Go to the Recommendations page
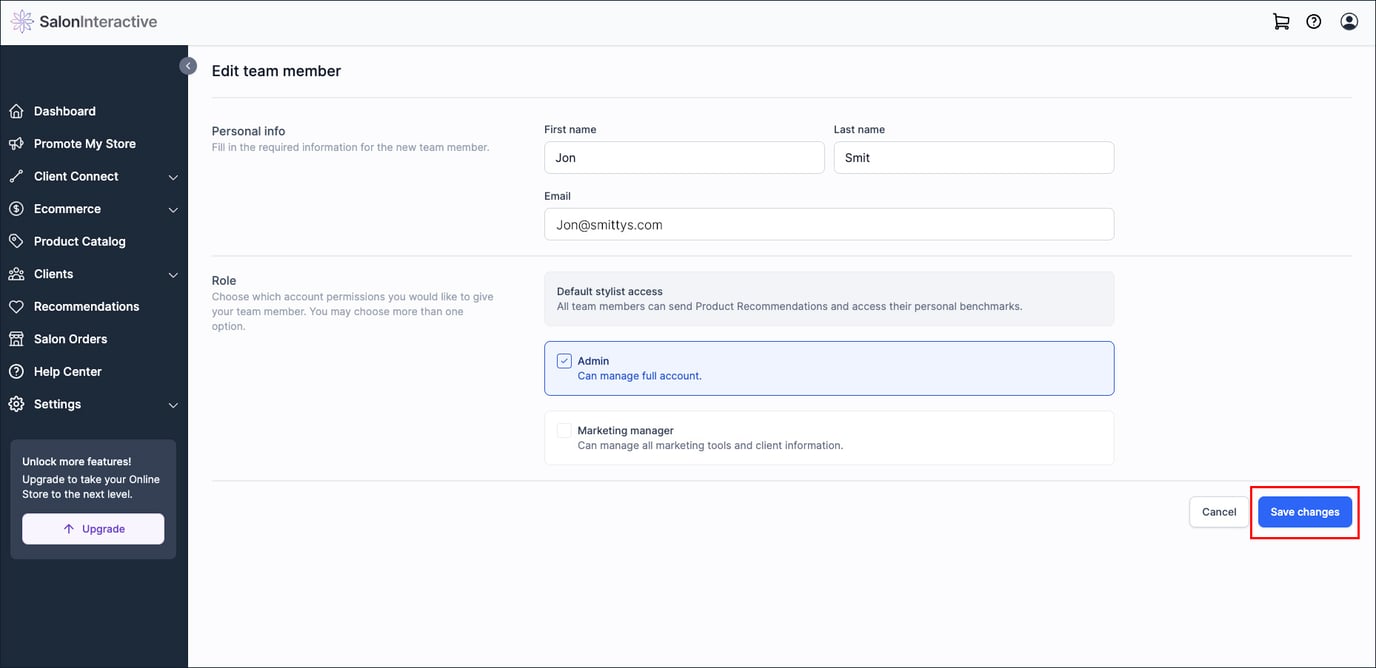1376x668 pixels. pyautogui.click(x=89, y=306)
